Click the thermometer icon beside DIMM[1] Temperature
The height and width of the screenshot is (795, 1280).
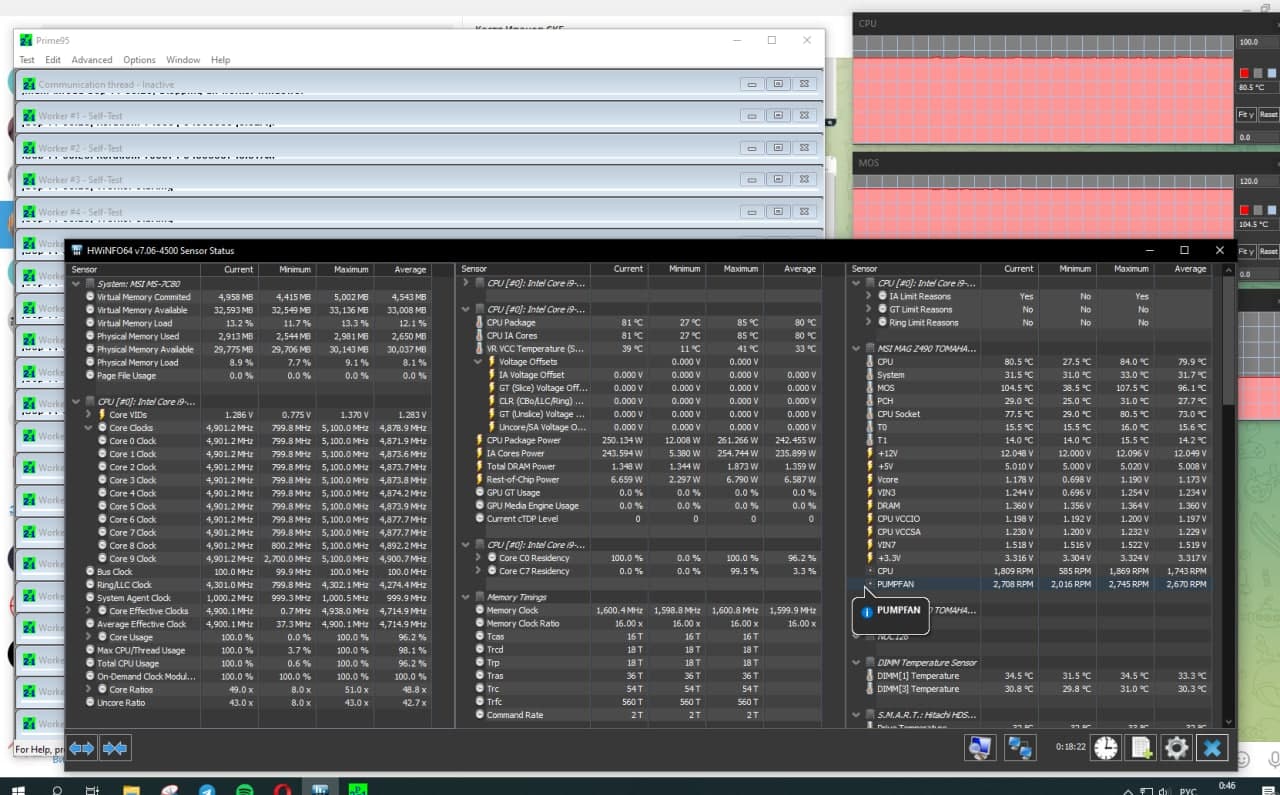point(868,676)
